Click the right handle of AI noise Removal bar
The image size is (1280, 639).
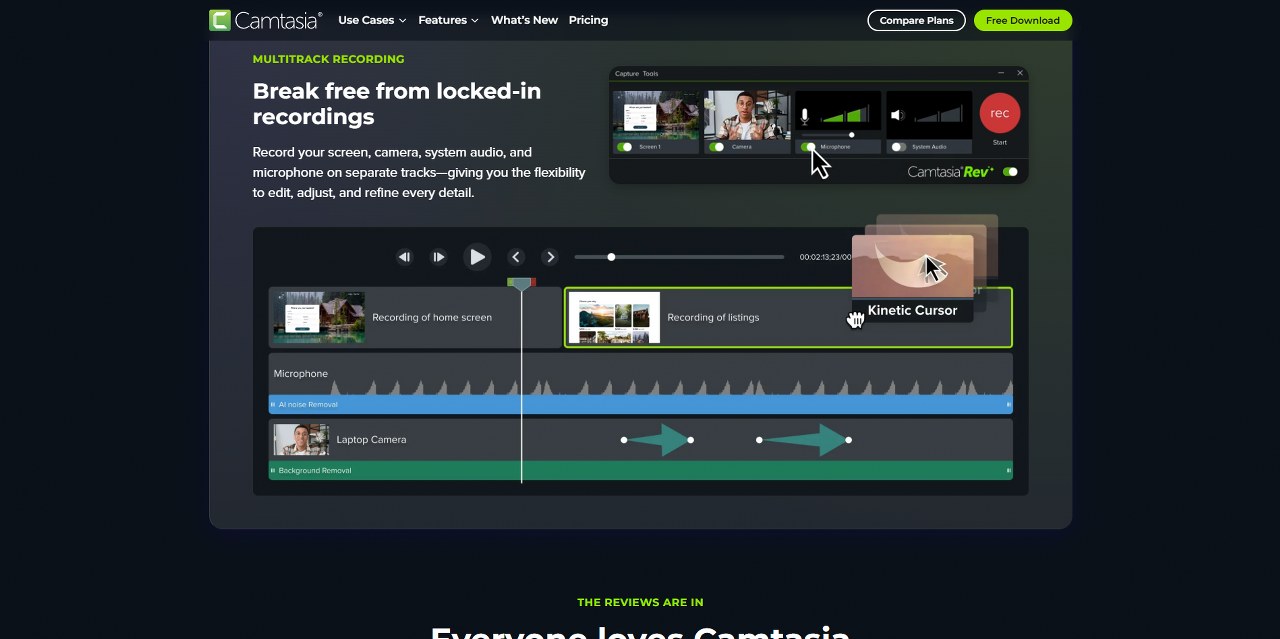pos(1008,405)
